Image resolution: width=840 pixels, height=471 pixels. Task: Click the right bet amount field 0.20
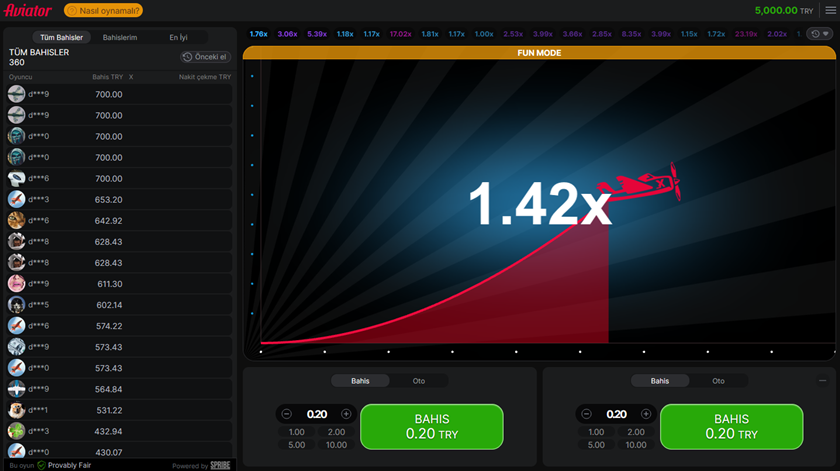coord(616,414)
